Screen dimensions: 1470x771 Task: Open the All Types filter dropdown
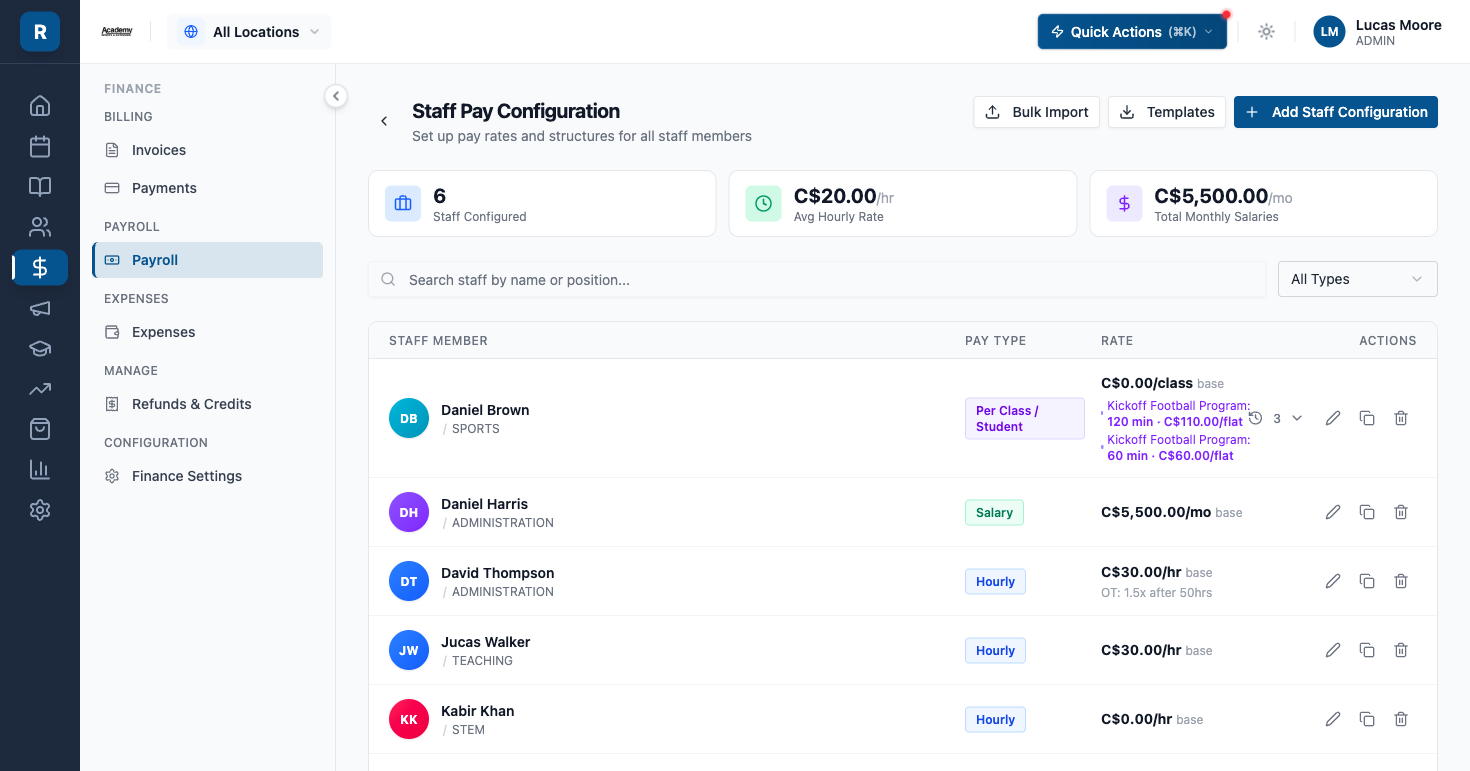pyautogui.click(x=1357, y=279)
